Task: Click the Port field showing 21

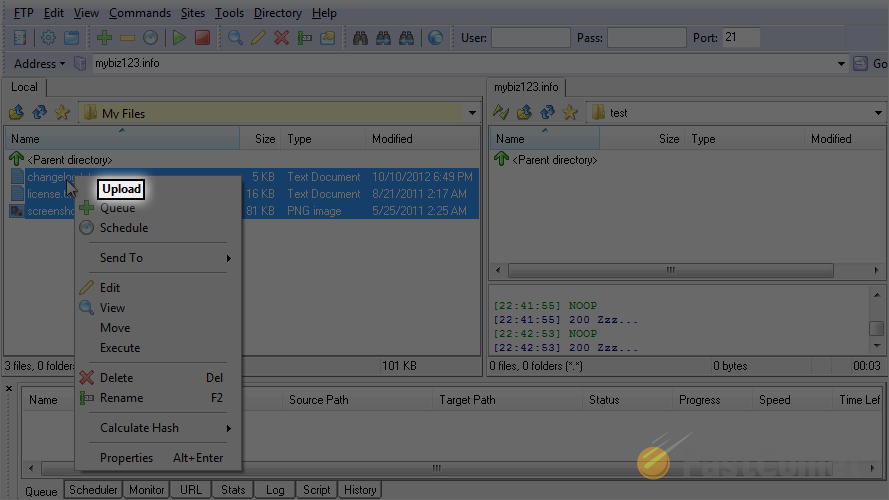Action: (x=740, y=38)
